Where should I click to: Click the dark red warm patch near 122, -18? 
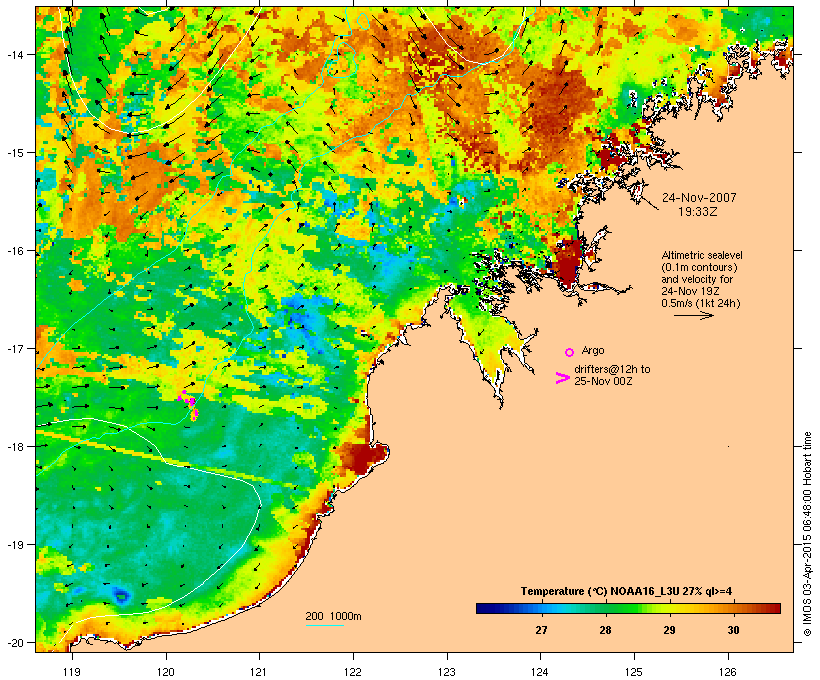click(x=363, y=458)
